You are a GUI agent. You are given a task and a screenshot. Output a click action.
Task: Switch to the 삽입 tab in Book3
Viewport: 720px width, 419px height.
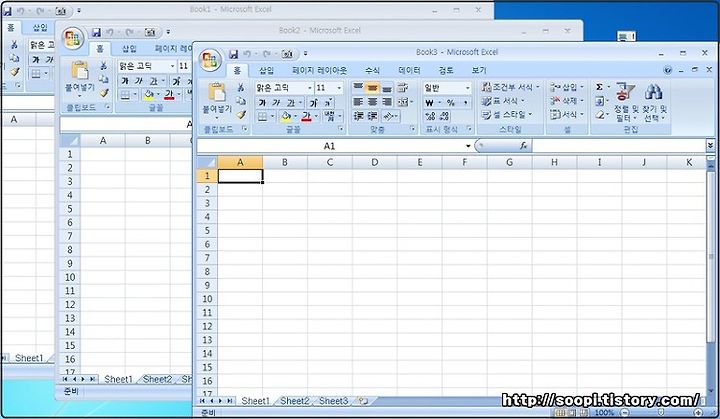(266, 71)
